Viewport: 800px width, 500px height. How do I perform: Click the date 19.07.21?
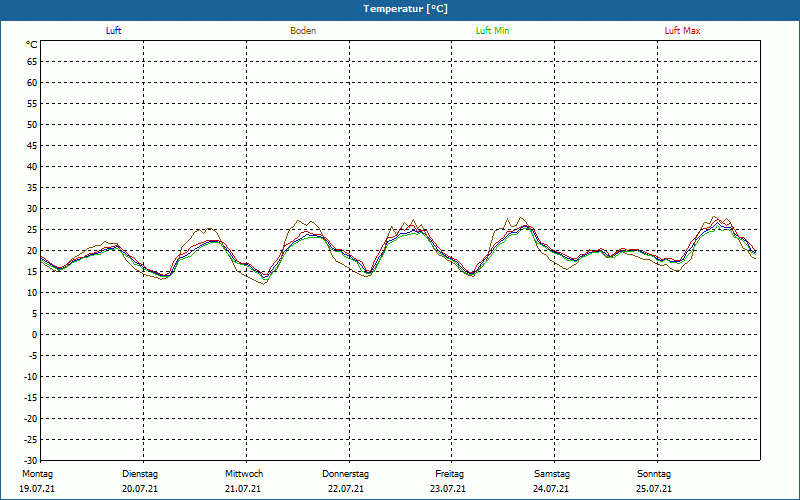[37, 489]
